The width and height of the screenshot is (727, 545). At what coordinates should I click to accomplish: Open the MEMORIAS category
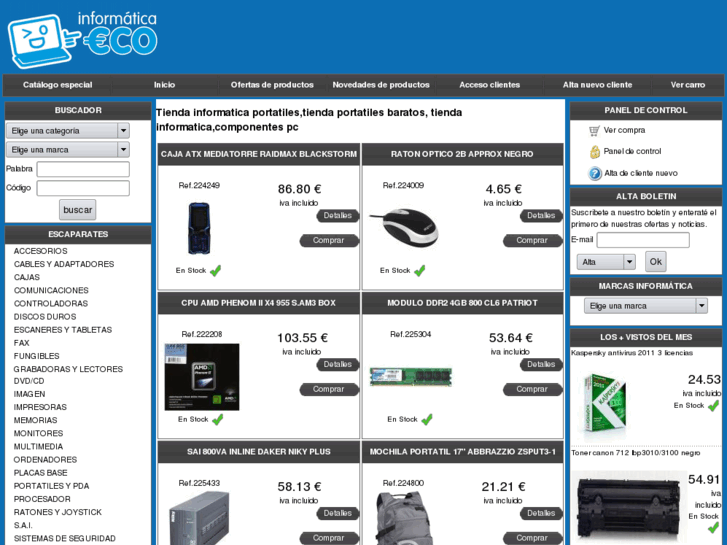point(35,420)
